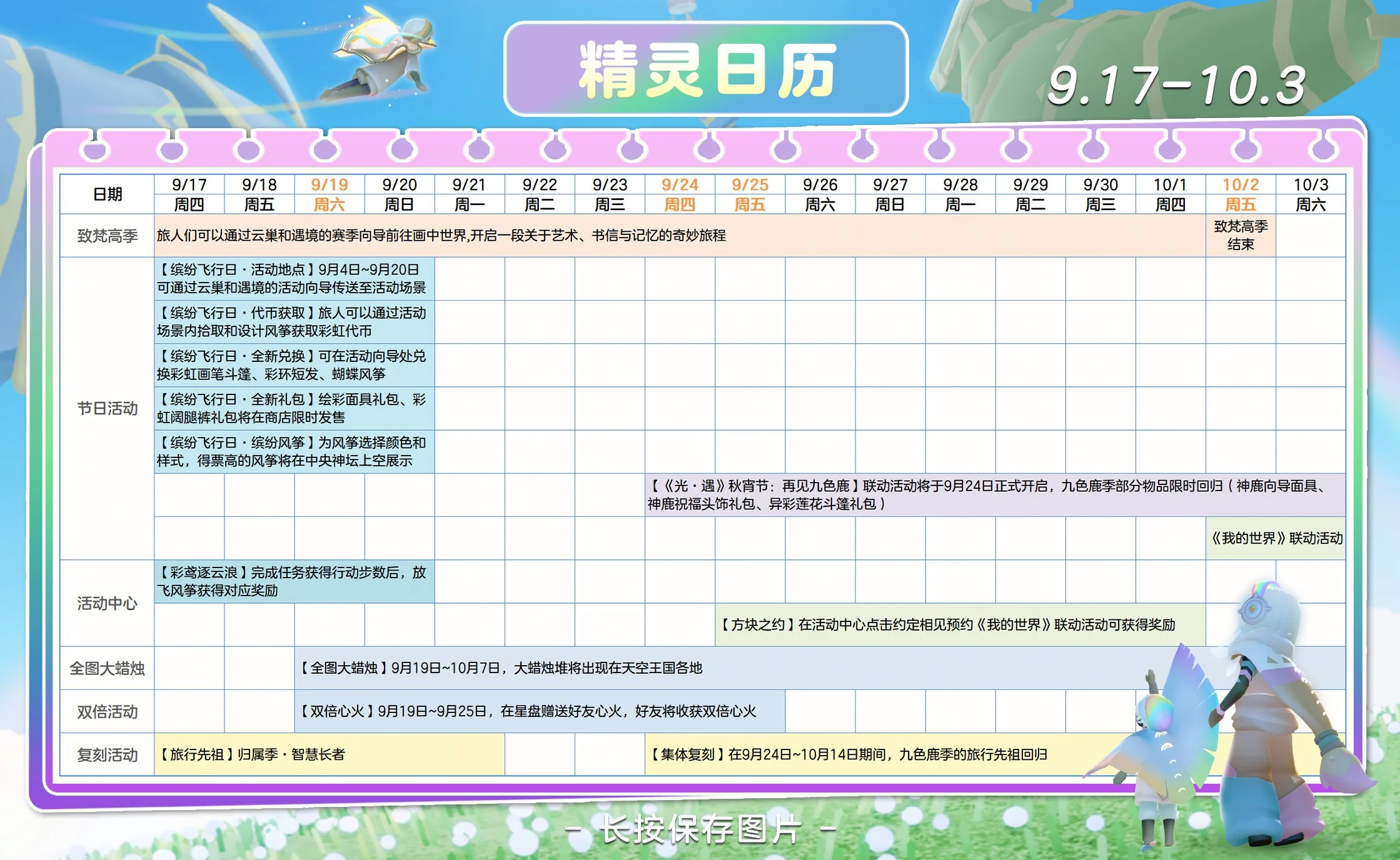Click the Van Gogh season description text

pos(441,236)
